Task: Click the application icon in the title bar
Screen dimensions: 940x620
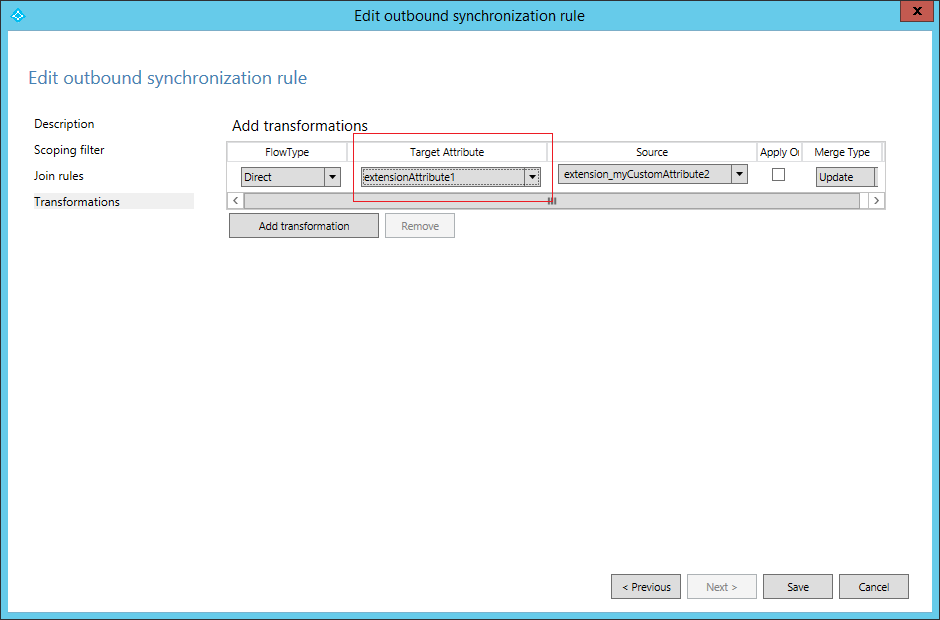Action: point(17,15)
